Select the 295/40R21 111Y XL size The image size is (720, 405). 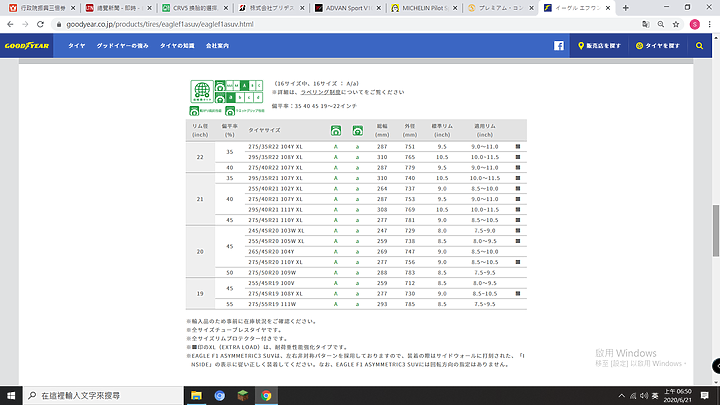point(276,210)
